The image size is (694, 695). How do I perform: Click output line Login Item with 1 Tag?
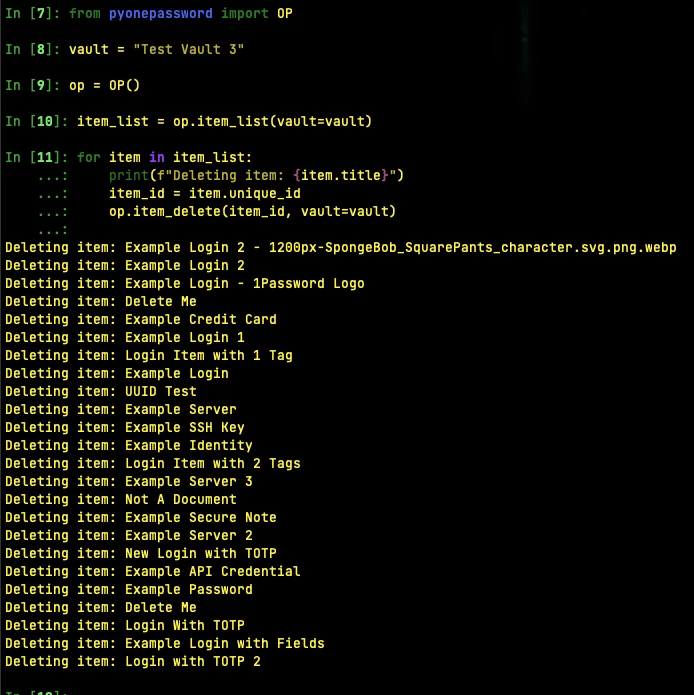149,355
